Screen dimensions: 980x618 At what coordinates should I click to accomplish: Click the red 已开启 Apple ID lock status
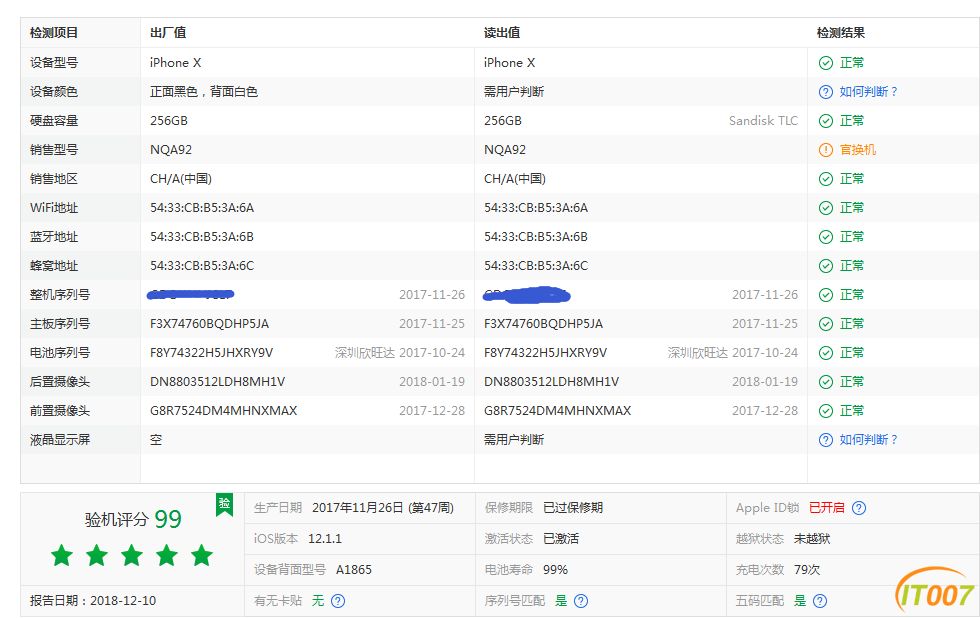tap(827, 508)
